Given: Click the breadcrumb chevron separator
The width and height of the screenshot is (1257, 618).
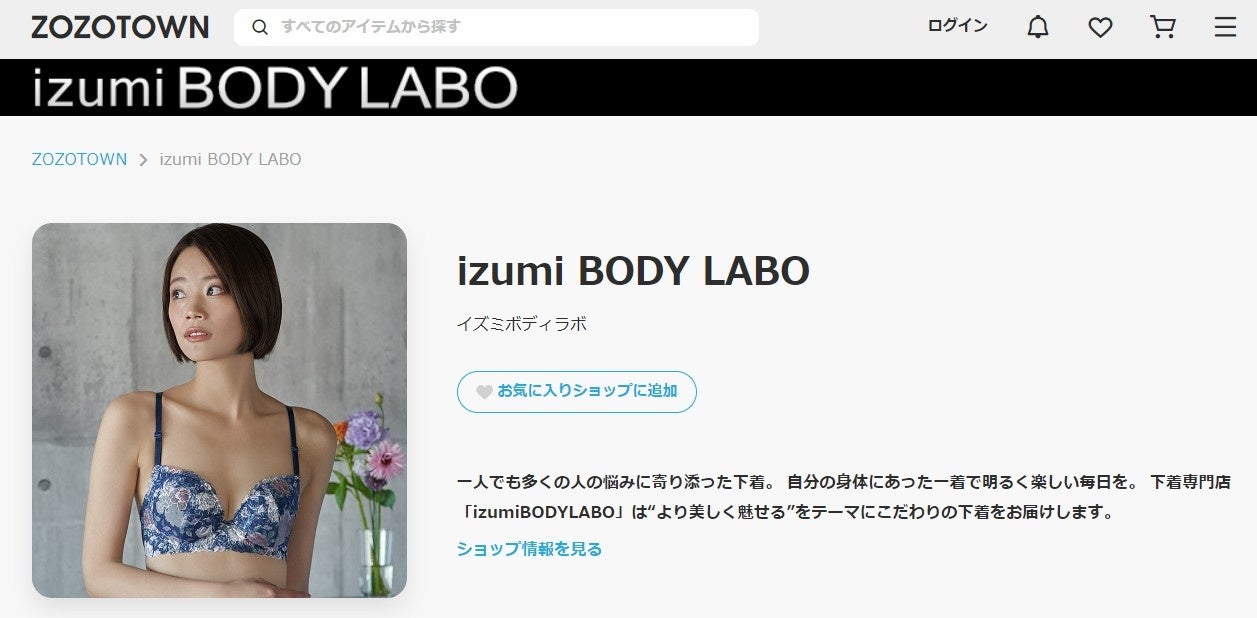Looking at the screenshot, I should [x=143, y=160].
